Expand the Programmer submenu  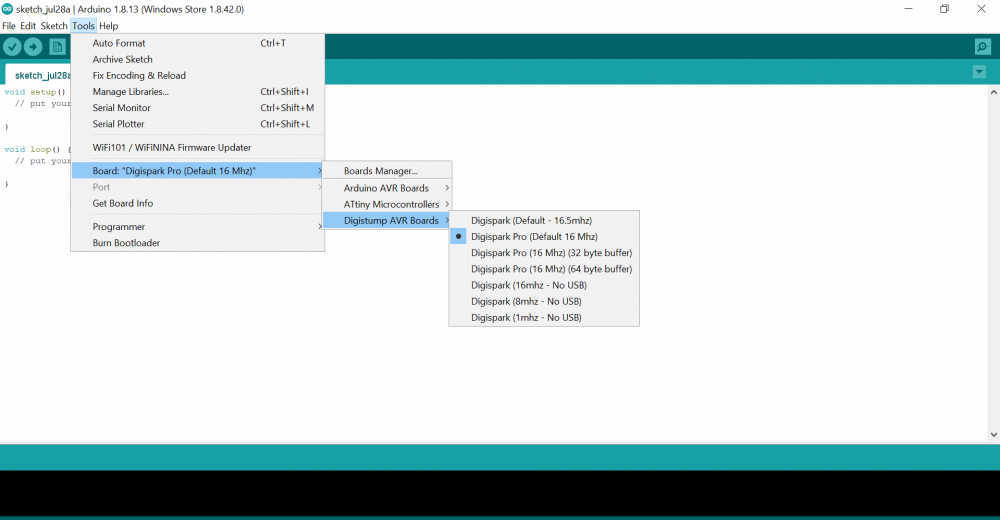click(198, 227)
